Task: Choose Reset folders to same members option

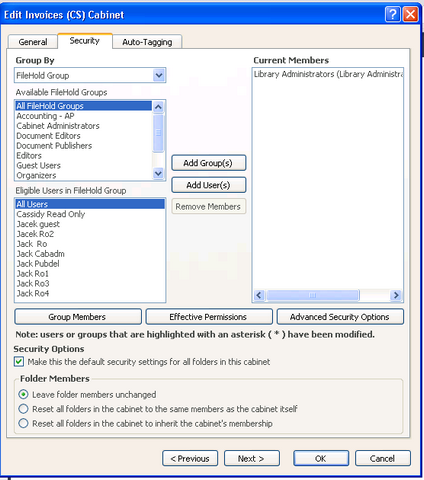Action: [23, 409]
